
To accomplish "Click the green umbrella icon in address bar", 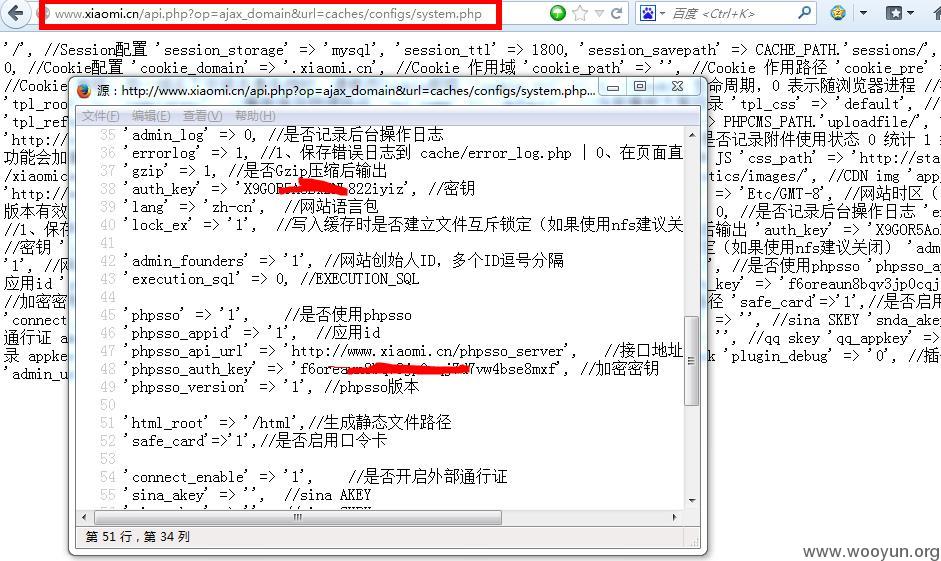I will pos(558,13).
